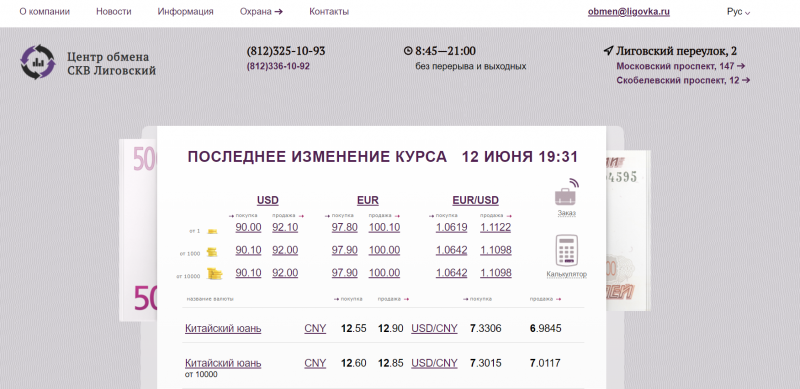Open the Заказ briefcase icon

click(x=566, y=192)
